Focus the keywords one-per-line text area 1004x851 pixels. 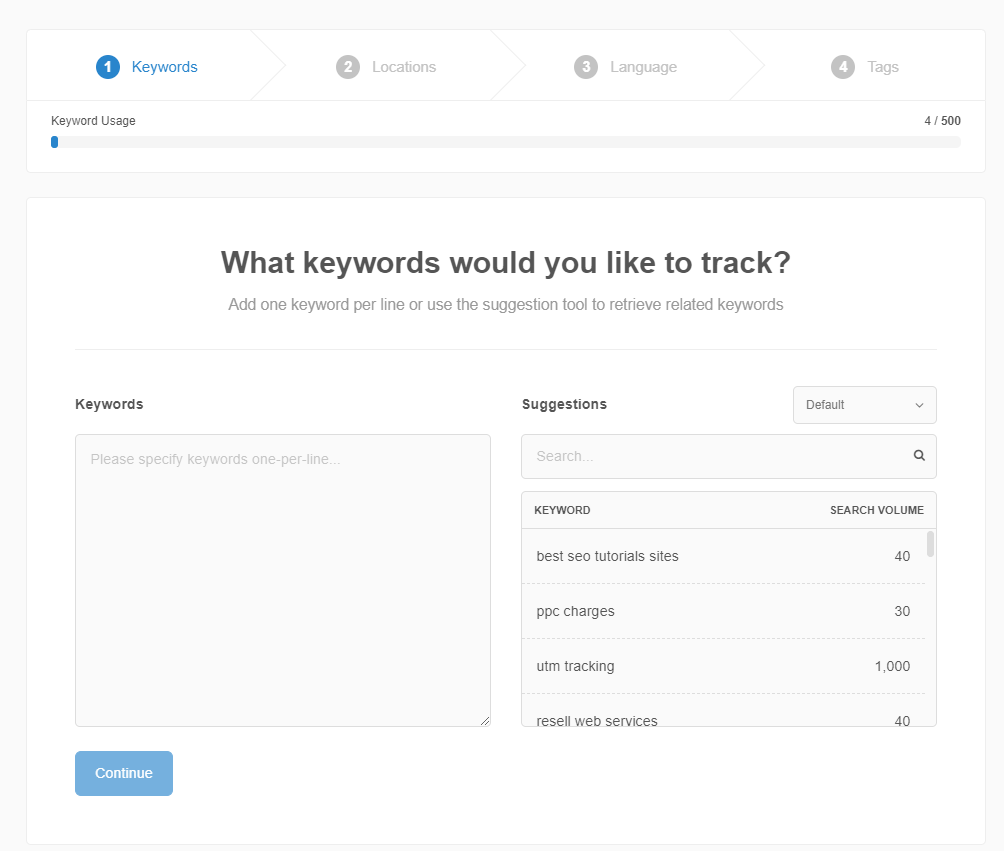click(283, 581)
